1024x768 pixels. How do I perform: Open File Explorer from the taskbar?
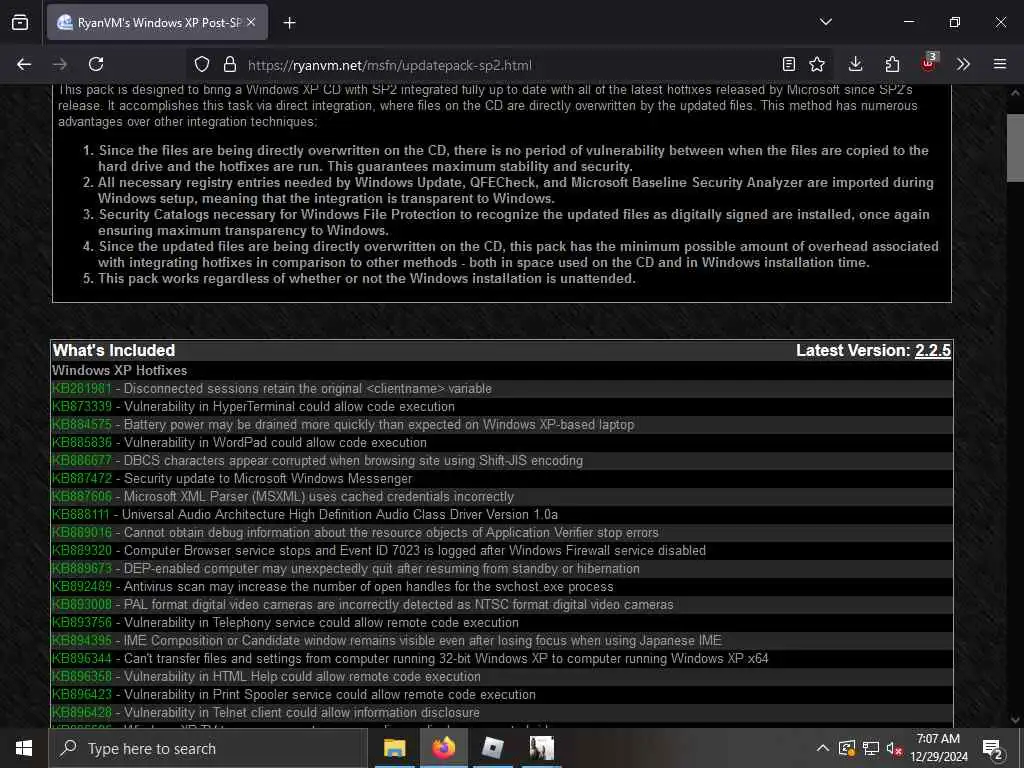click(x=394, y=748)
